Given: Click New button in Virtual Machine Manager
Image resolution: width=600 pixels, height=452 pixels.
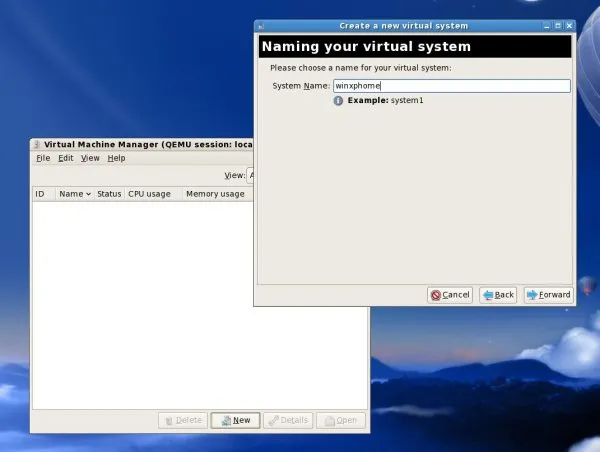Looking at the screenshot, I should [235, 420].
